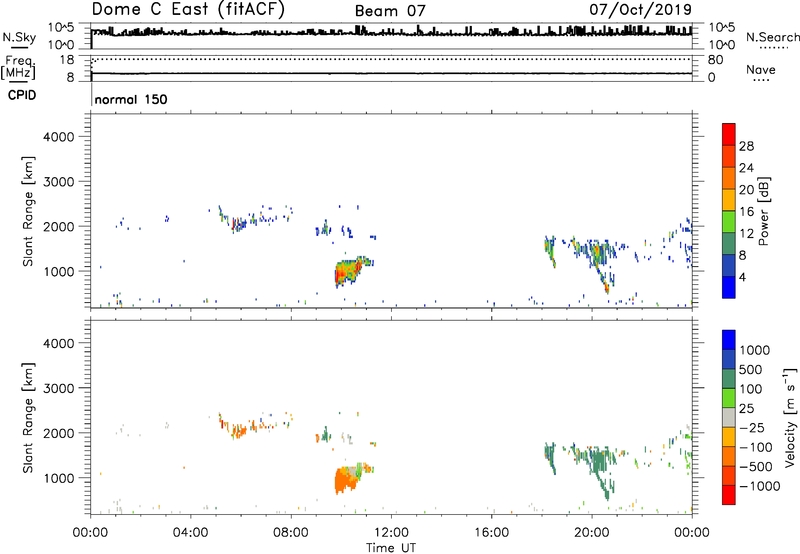Click the 'Velocity [m s-1]' colorbar label

coord(790,417)
